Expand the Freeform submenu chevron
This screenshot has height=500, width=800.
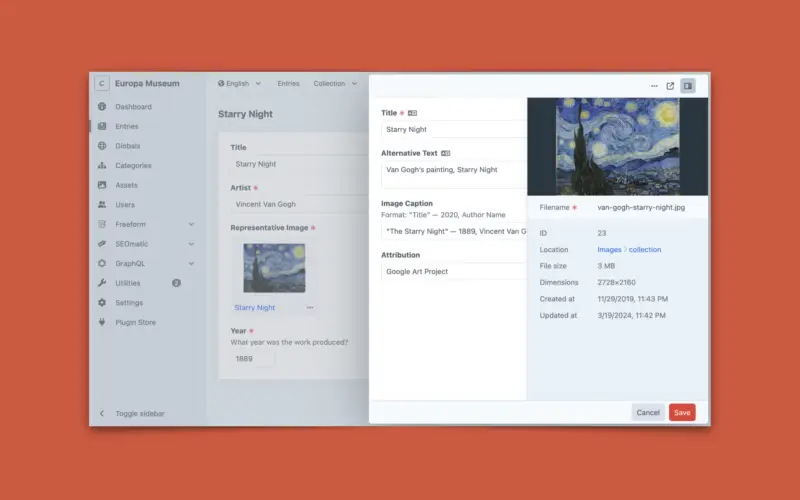(191, 224)
